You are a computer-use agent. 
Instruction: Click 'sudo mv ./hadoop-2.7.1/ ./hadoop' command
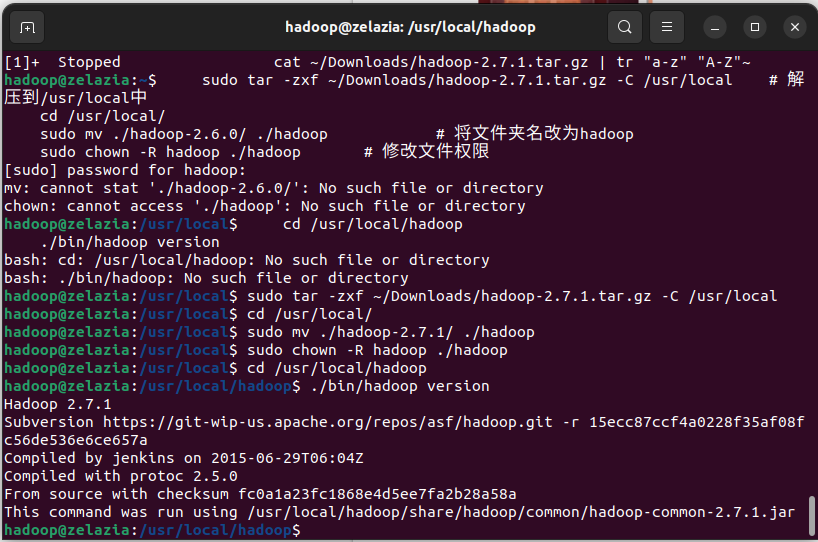(391, 332)
